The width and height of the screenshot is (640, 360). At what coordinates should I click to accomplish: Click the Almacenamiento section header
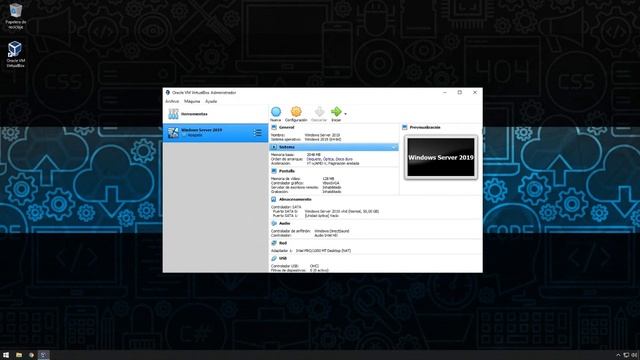(295, 199)
